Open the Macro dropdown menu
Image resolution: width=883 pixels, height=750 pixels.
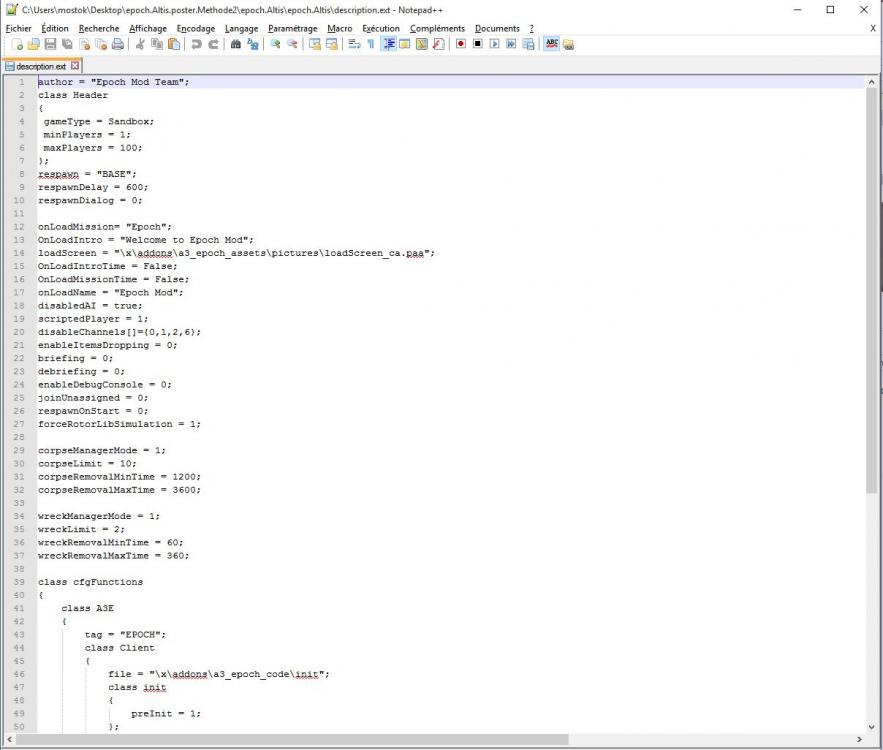point(339,29)
